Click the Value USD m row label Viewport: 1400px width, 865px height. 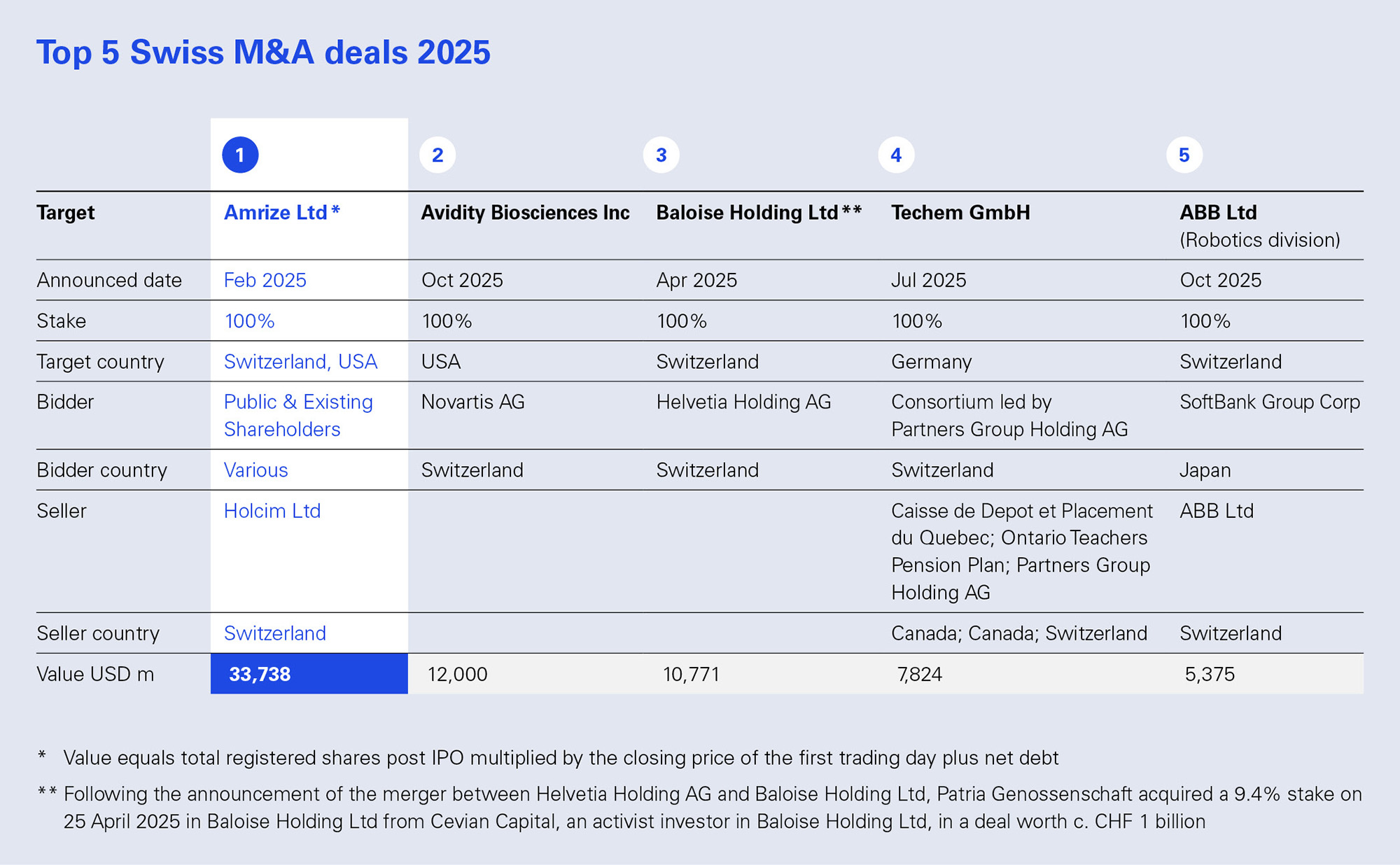coord(95,674)
